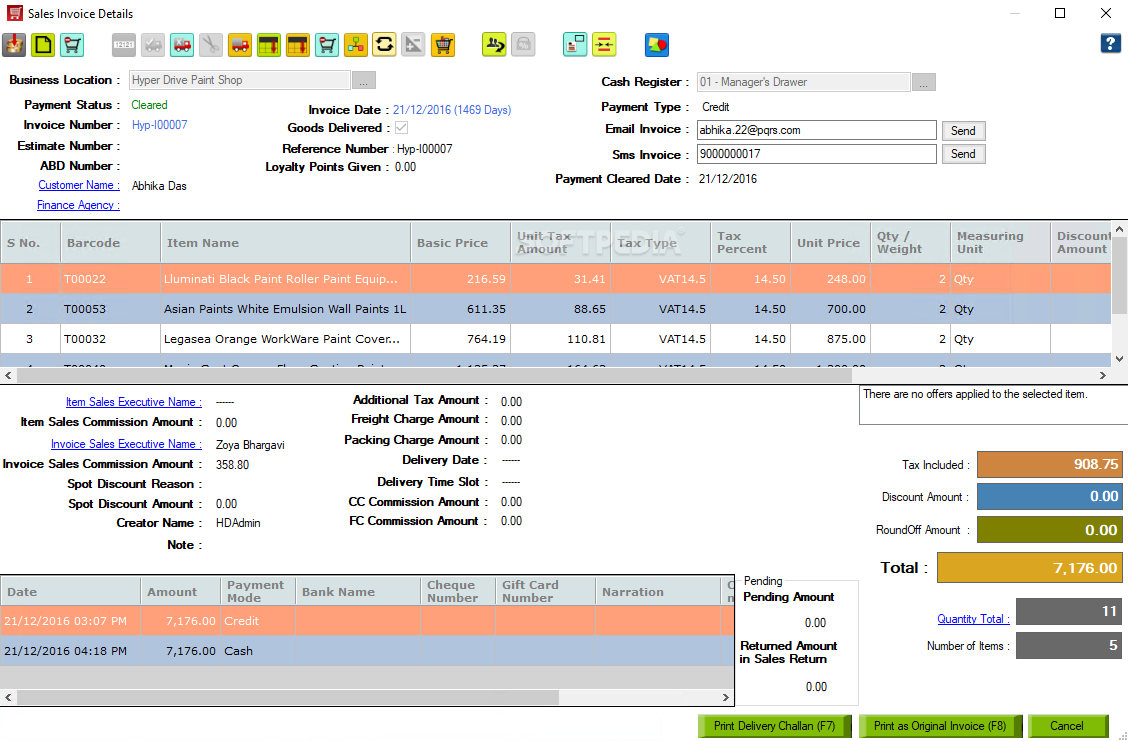
Task: Click the circular refresh arrows toolbar icon
Action: (384, 45)
